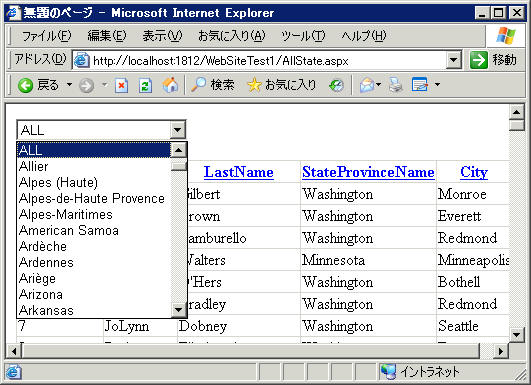Choose Alpes-de-Haute Provence from the list
This screenshot has height=385, width=531.
click(x=94, y=198)
